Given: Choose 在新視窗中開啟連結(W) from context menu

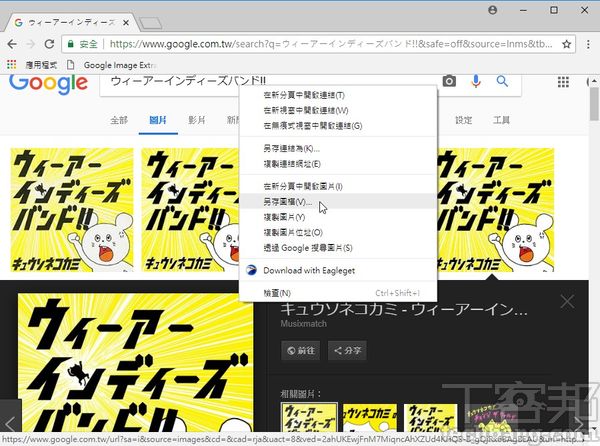Looking at the screenshot, I should 338,111.
